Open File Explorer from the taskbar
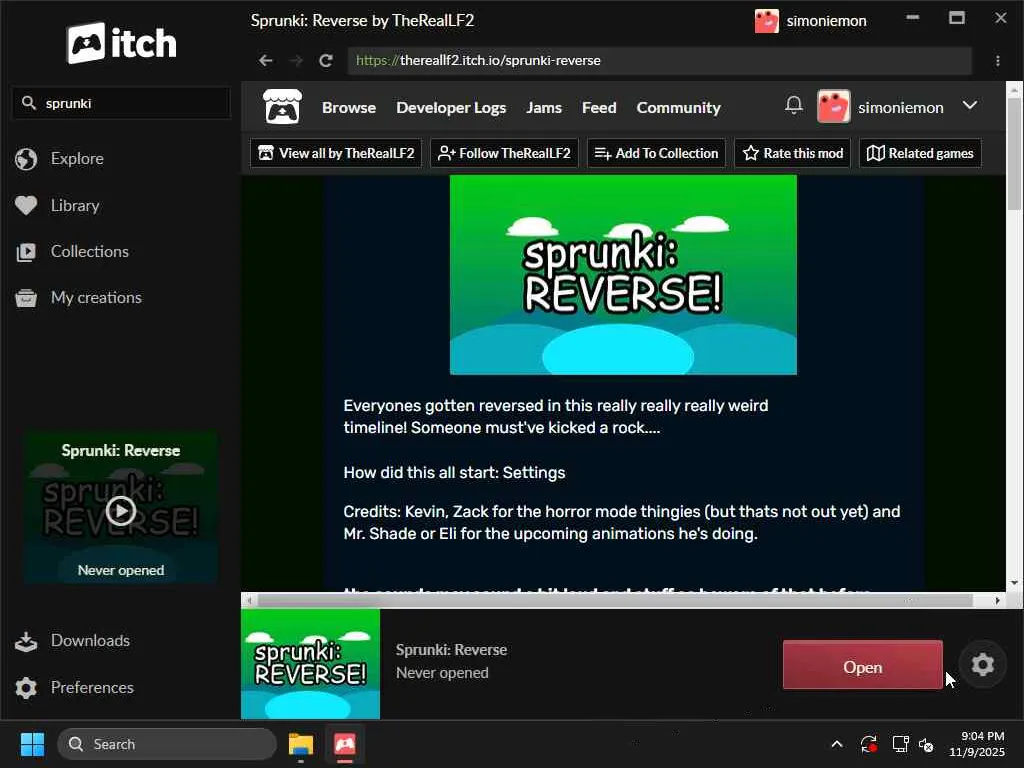This screenshot has height=768, width=1024. pyautogui.click(x=300, y=744)
